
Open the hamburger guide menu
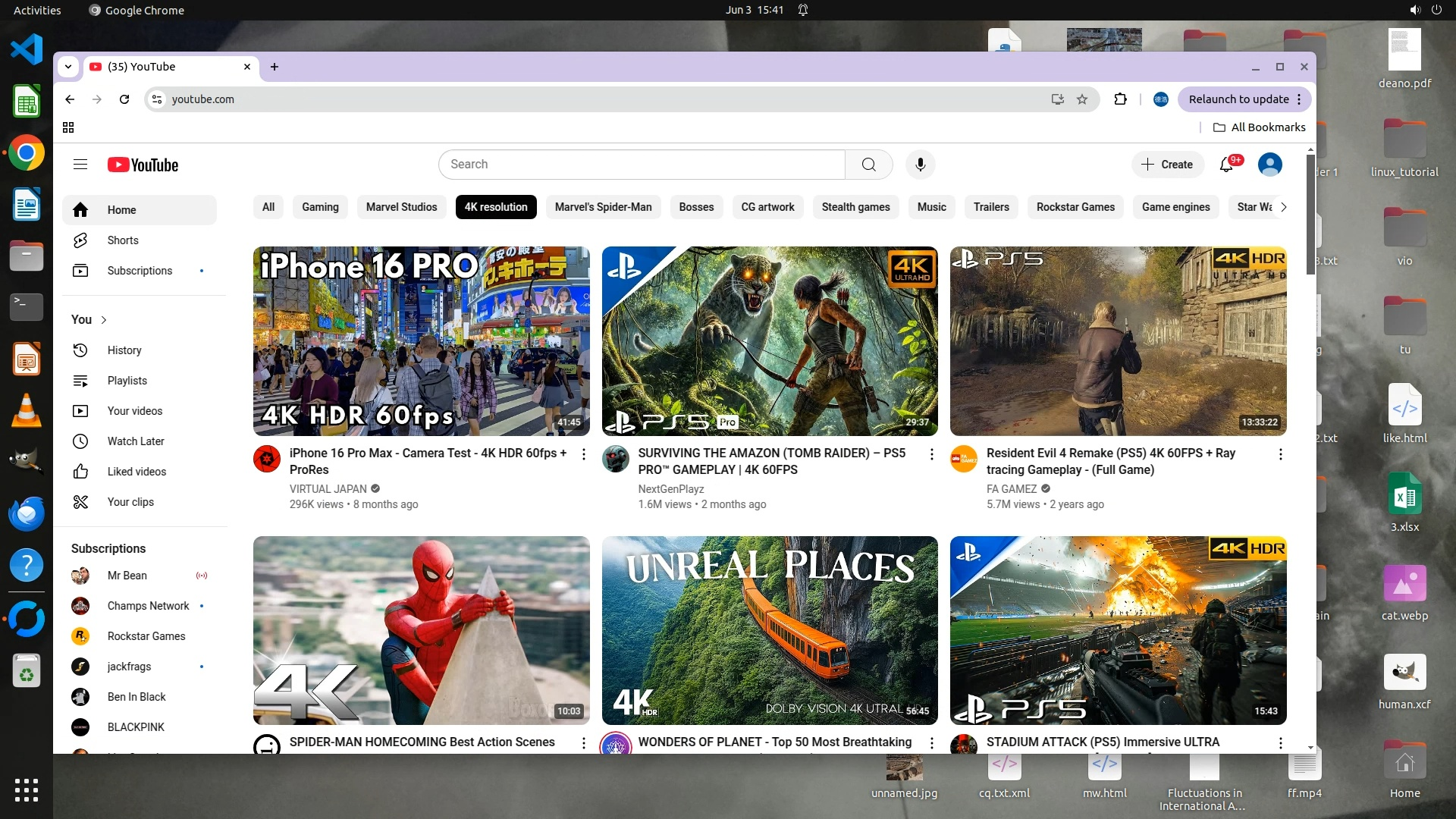pyautogui.click(x=80, y=165)
